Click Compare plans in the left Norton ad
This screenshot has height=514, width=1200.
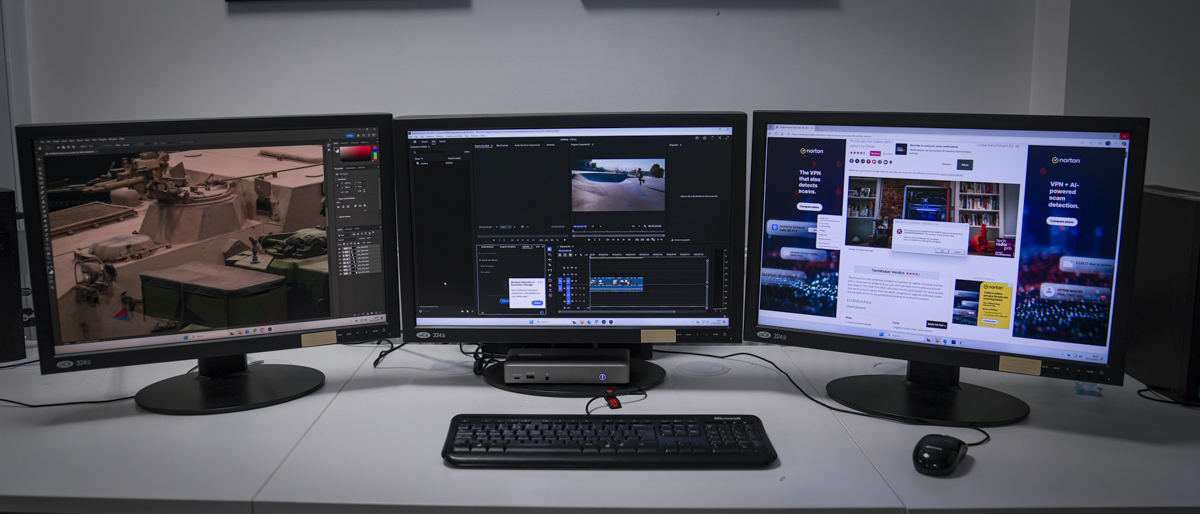809,206
